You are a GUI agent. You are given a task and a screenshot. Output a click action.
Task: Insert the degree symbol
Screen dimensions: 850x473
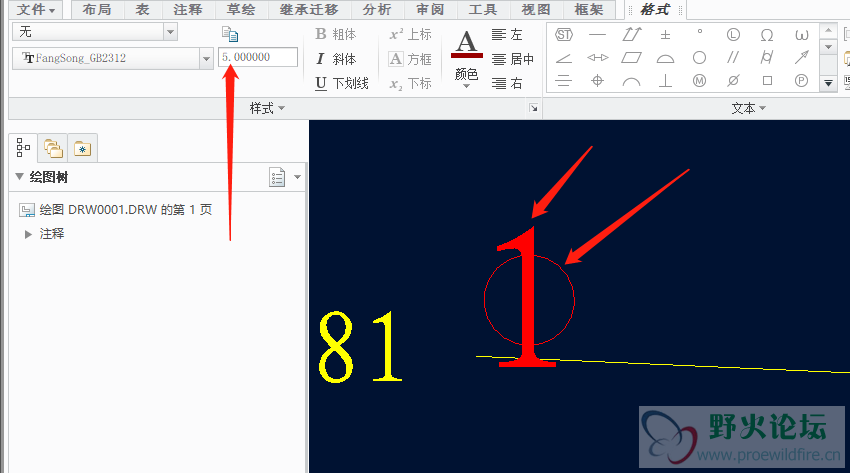point(700,33)
